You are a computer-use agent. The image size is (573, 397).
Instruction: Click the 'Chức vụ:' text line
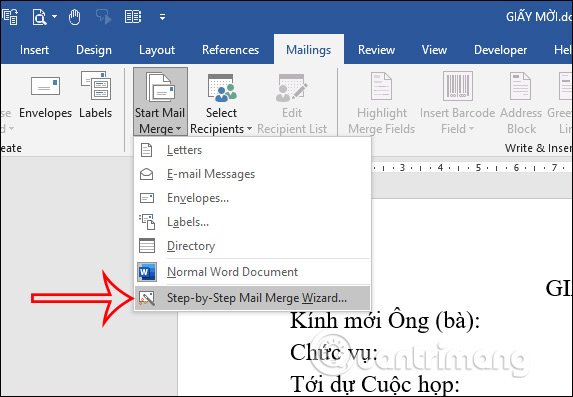point(334,353)
